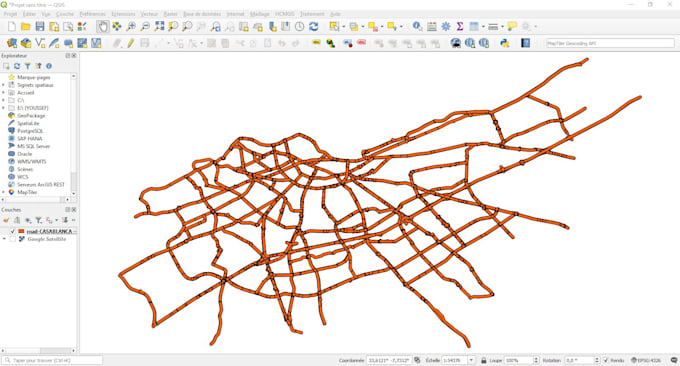Expand the C:\ drive node
This screenshot has height=366, width=680.
pos(3,100)
